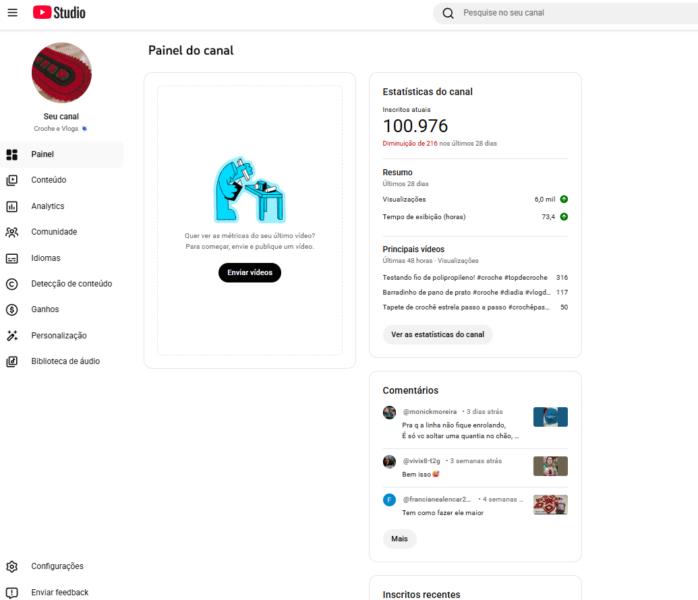
Task: Click the Idiomas subtitles icon
Action: (12, 258)
